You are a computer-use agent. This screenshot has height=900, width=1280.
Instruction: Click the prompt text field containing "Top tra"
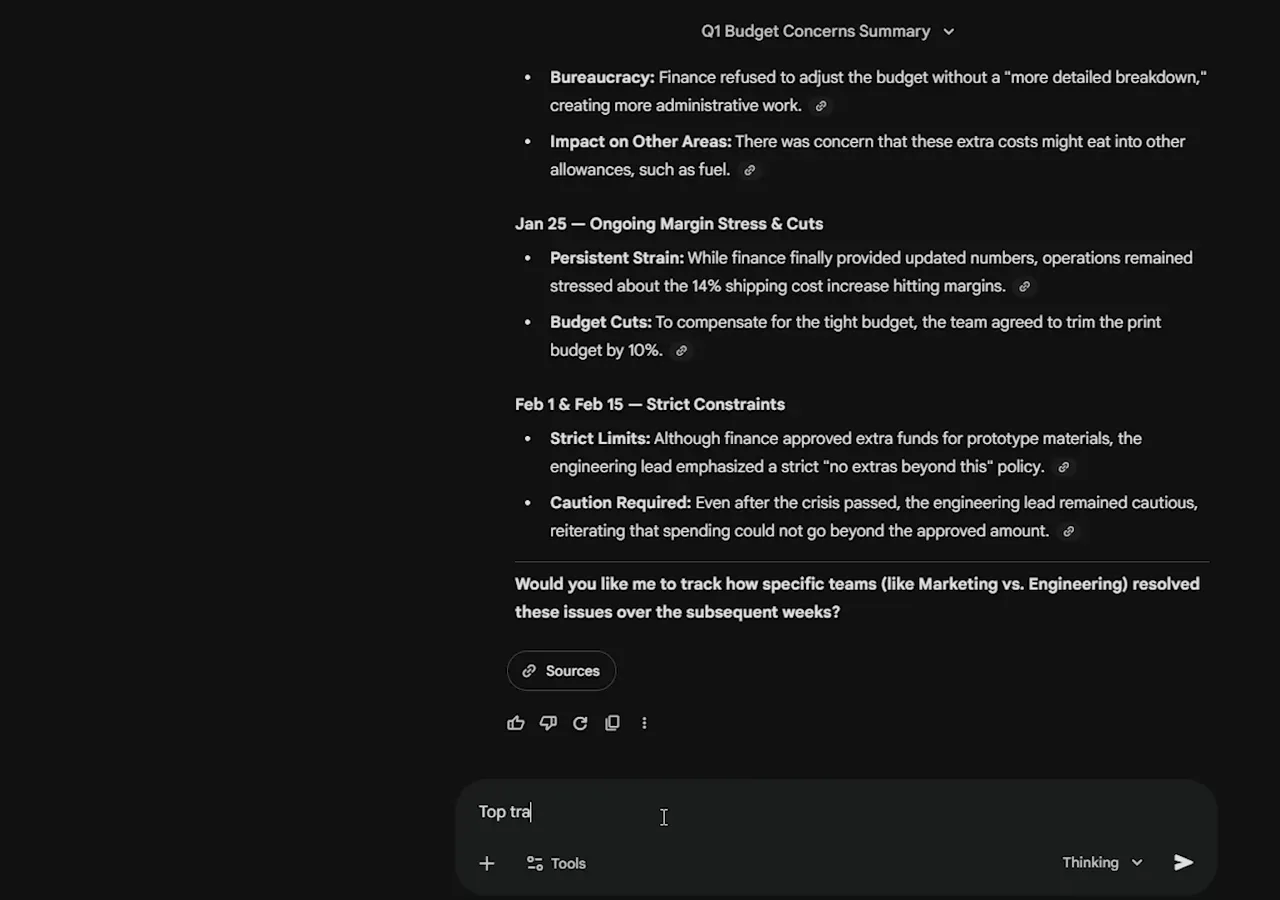click(836, 812)
